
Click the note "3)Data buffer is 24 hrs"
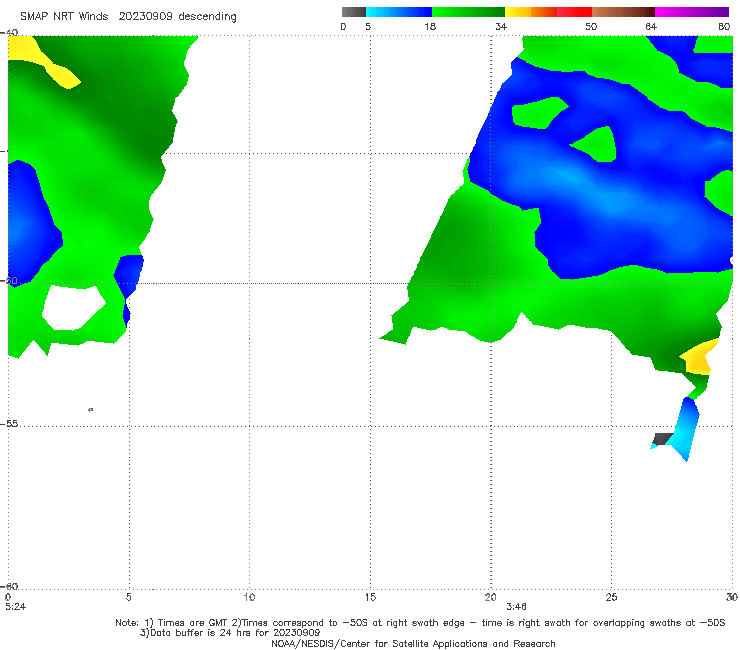tap(230, 633)
